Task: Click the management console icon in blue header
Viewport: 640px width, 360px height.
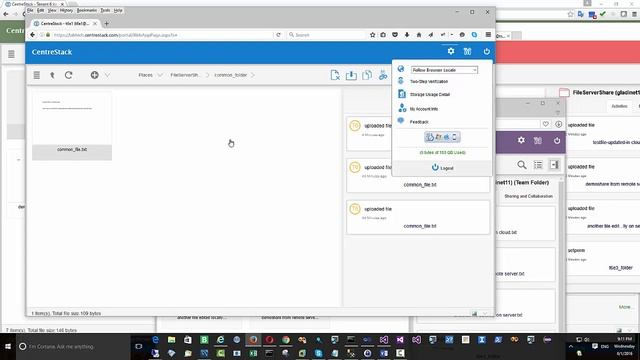Action: (467, 51)
